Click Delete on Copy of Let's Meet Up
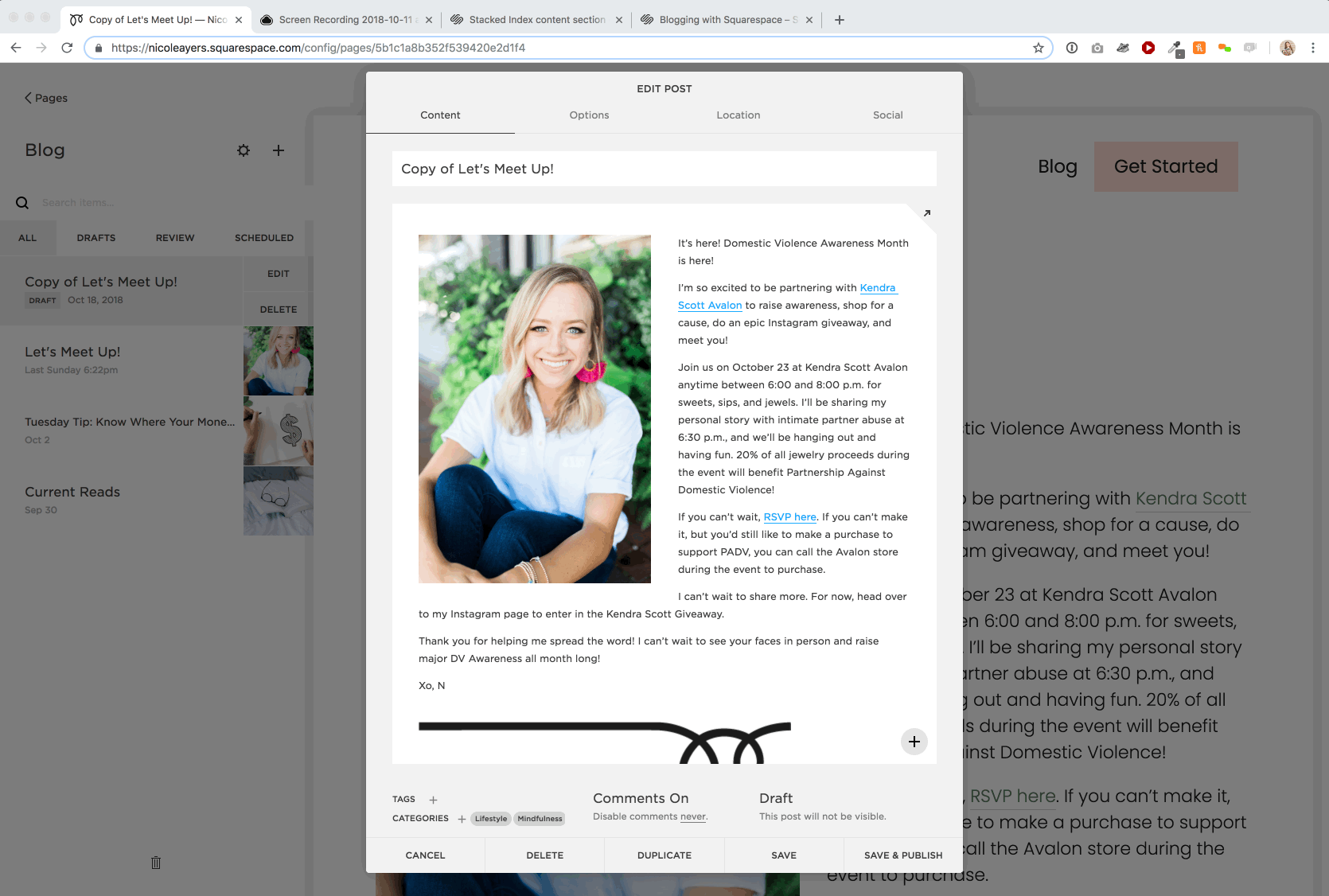The image size is (1329, 896). 279,310
